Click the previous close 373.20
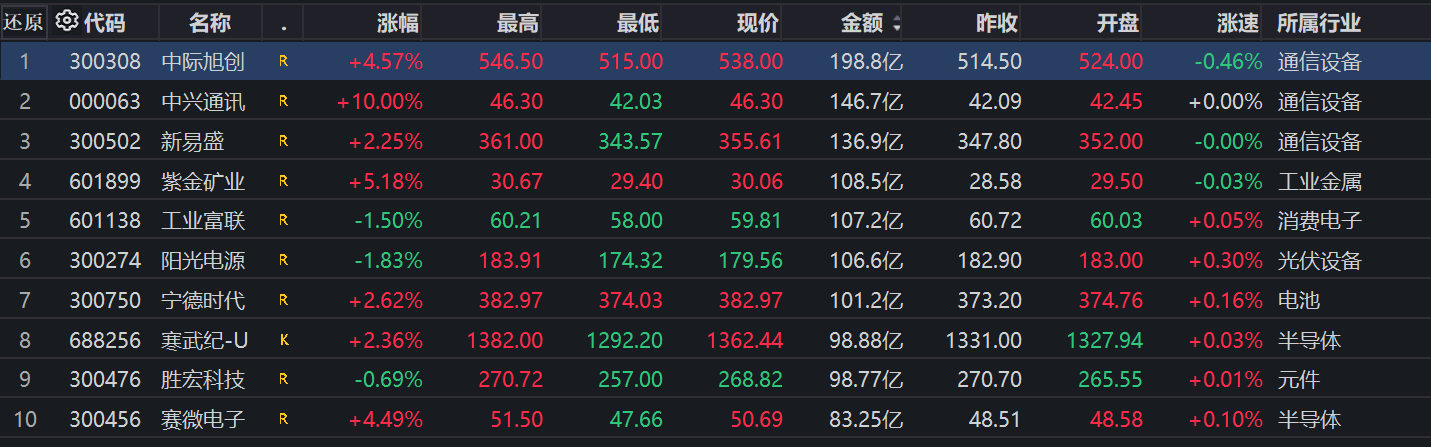 (x=989, y=300)
